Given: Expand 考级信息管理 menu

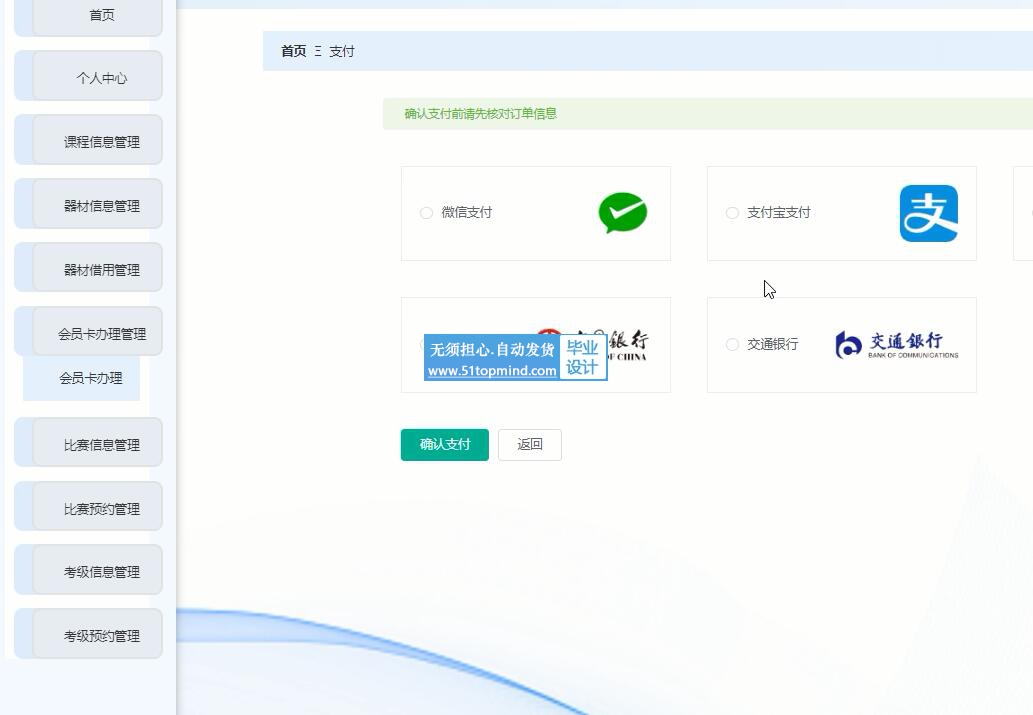Looking at the screenshot, I should pos(88,571).
